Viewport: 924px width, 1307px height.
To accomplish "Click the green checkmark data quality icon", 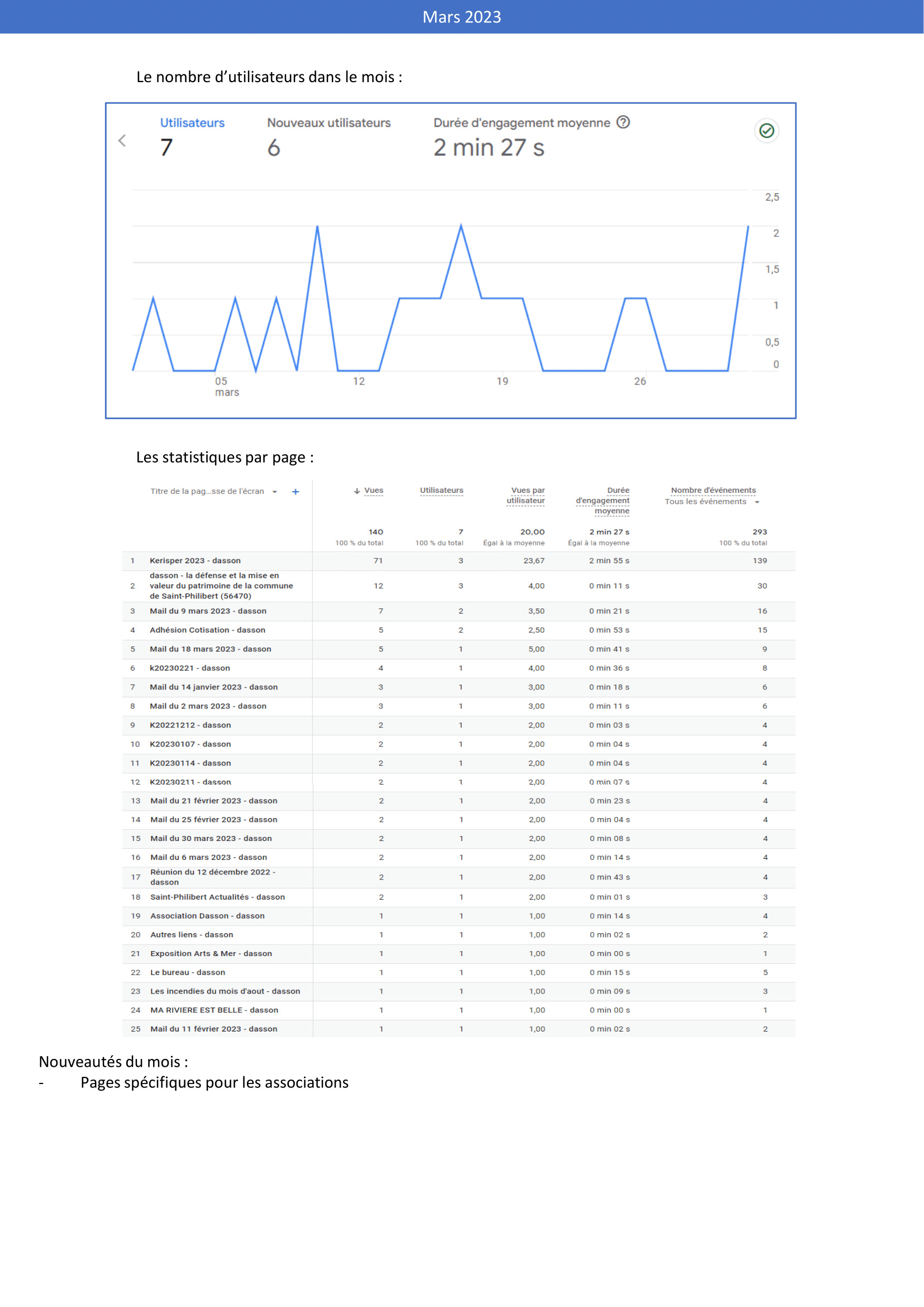I will coord(767,131).
